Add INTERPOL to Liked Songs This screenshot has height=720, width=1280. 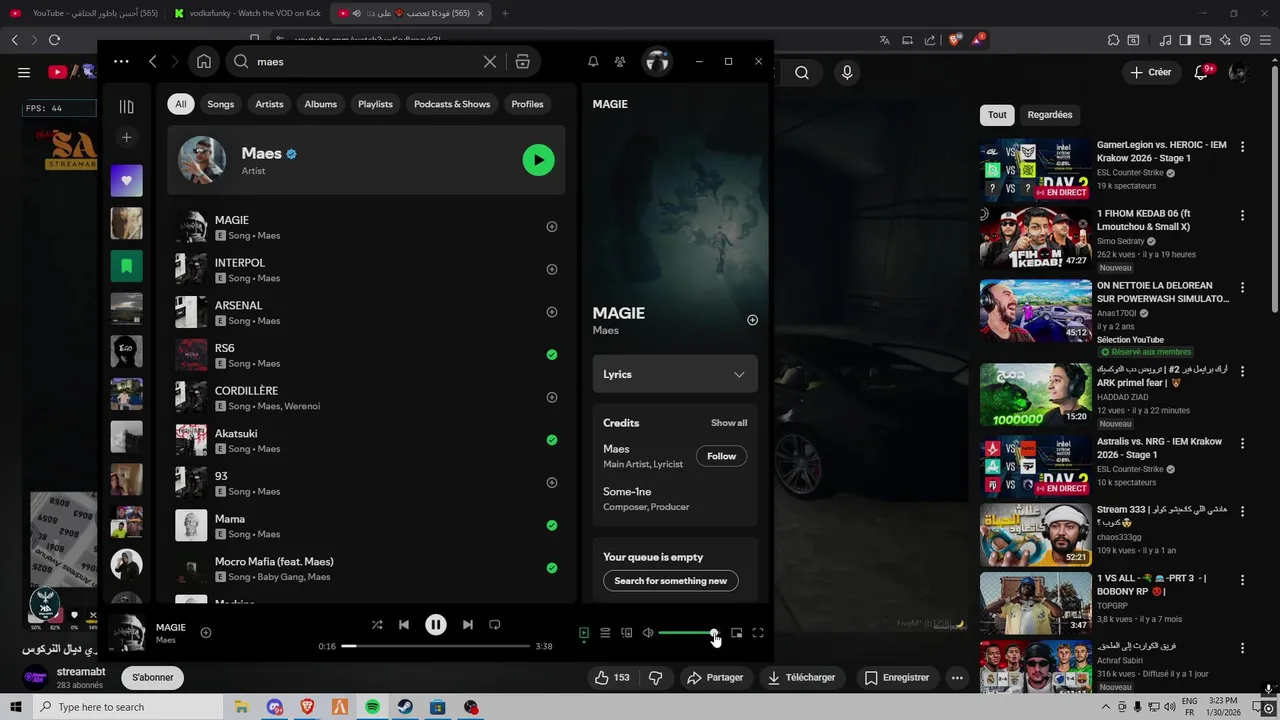pos(552,269)
